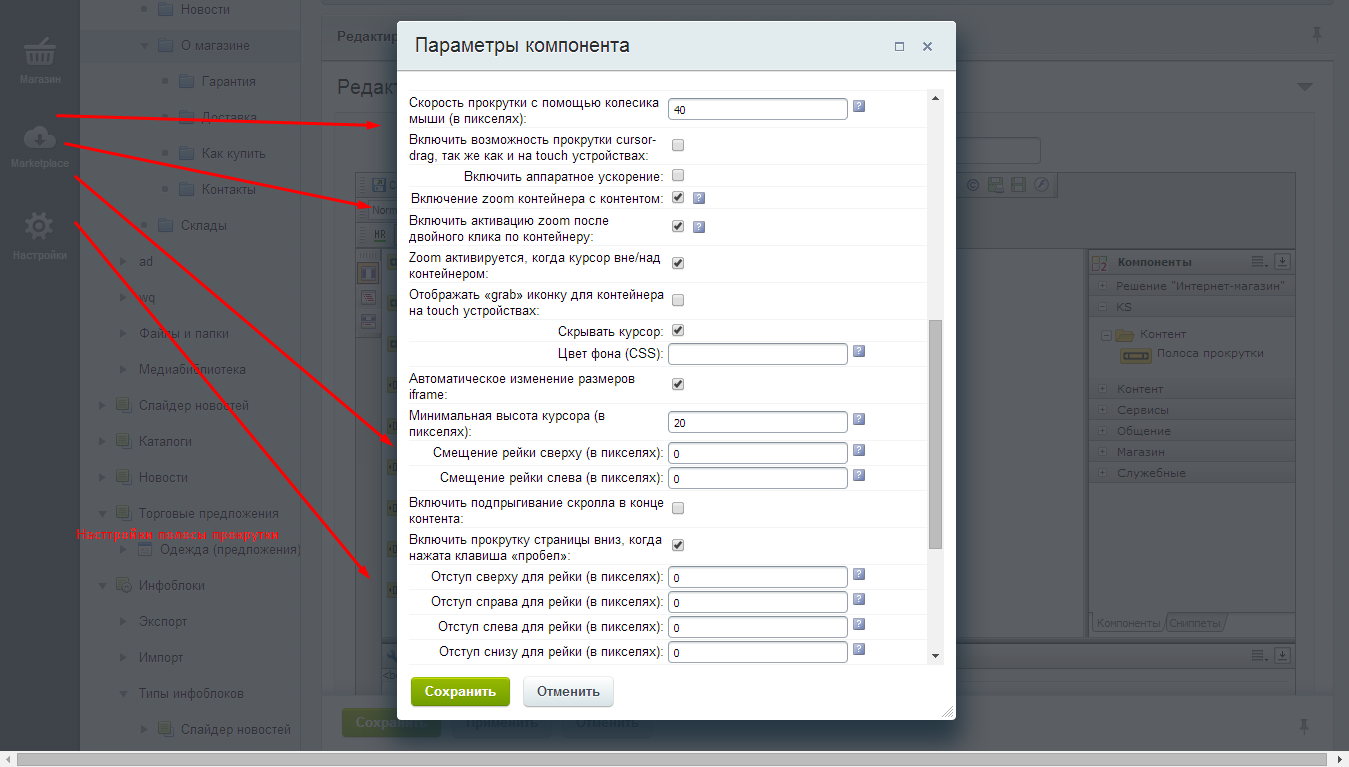Click help icon beside mouse wheel speed field
Screen dimensions: 1349x767
click(858, 106)
